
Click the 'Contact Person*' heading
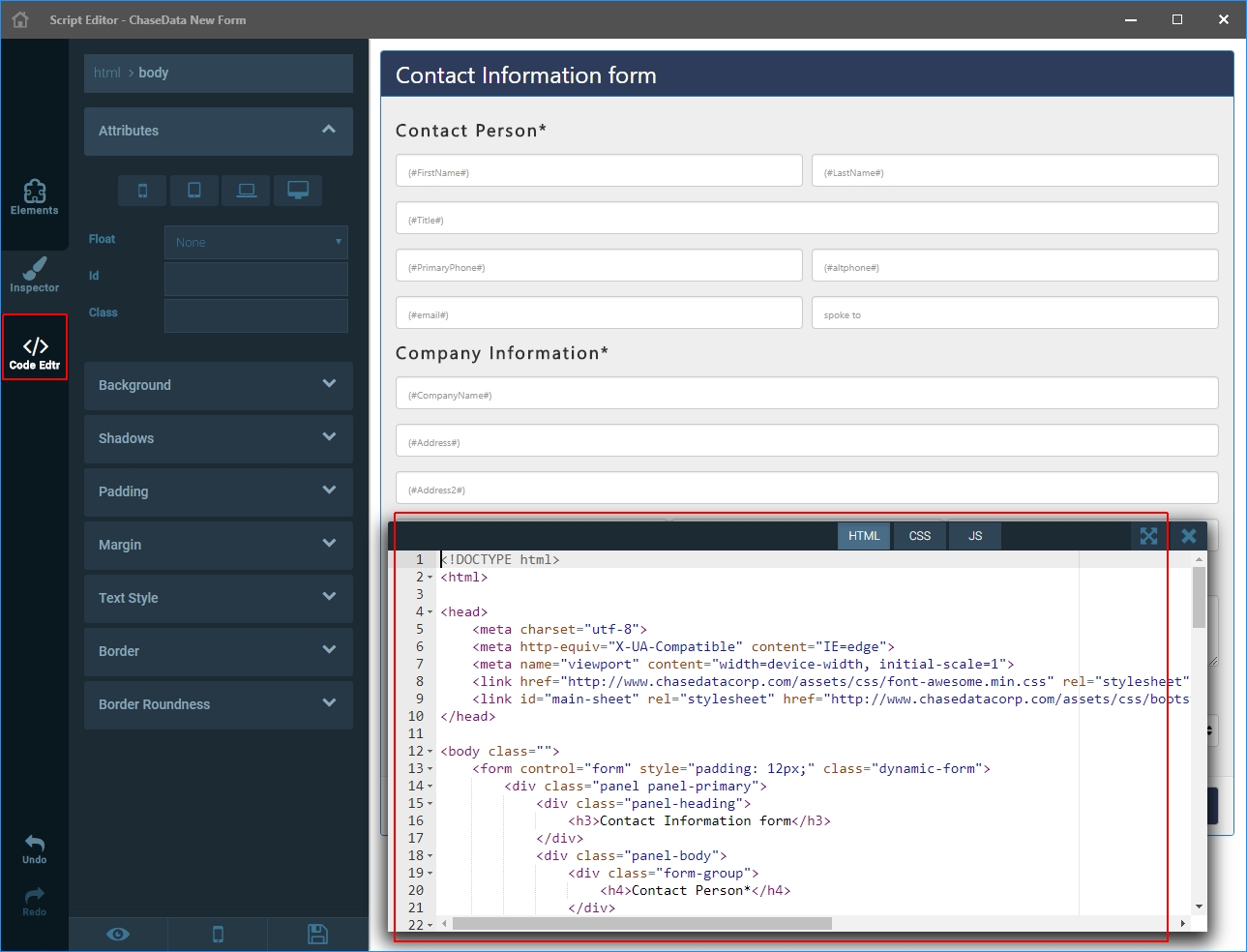(x=471, y=131)
